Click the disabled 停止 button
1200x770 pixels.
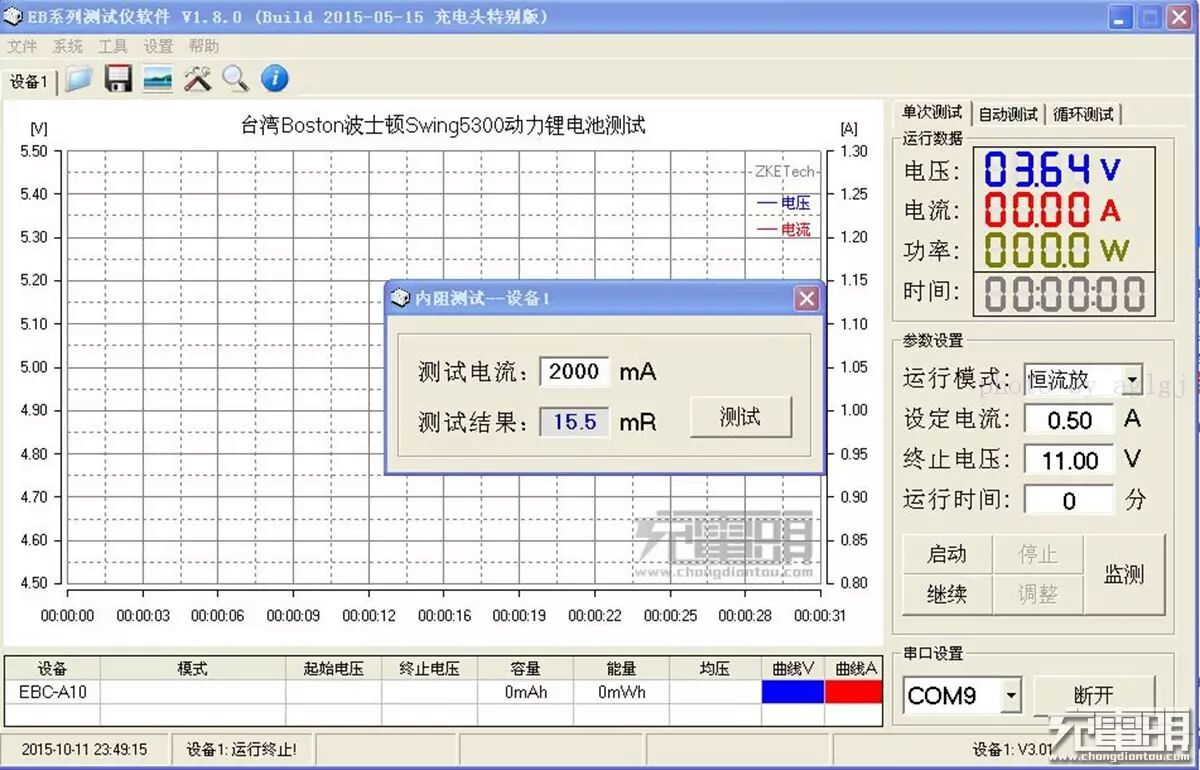(1037, 554)
